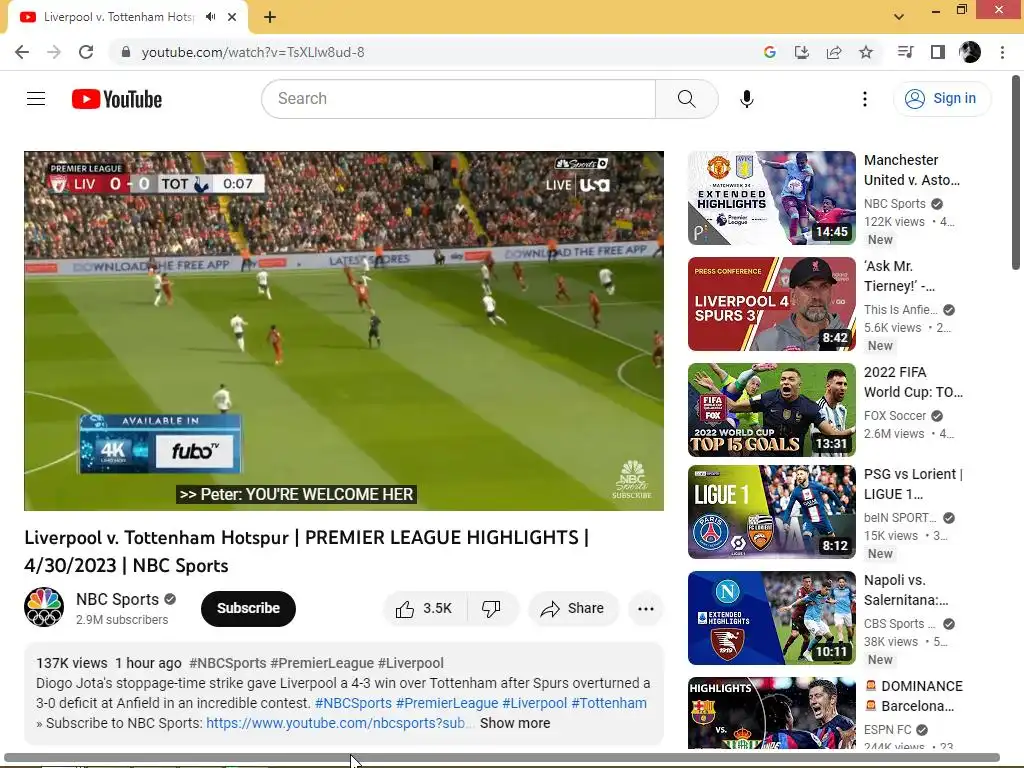Expand description with Show more
The width and height of the screenshot is (1024, 768).
click(x=515, y=723)
